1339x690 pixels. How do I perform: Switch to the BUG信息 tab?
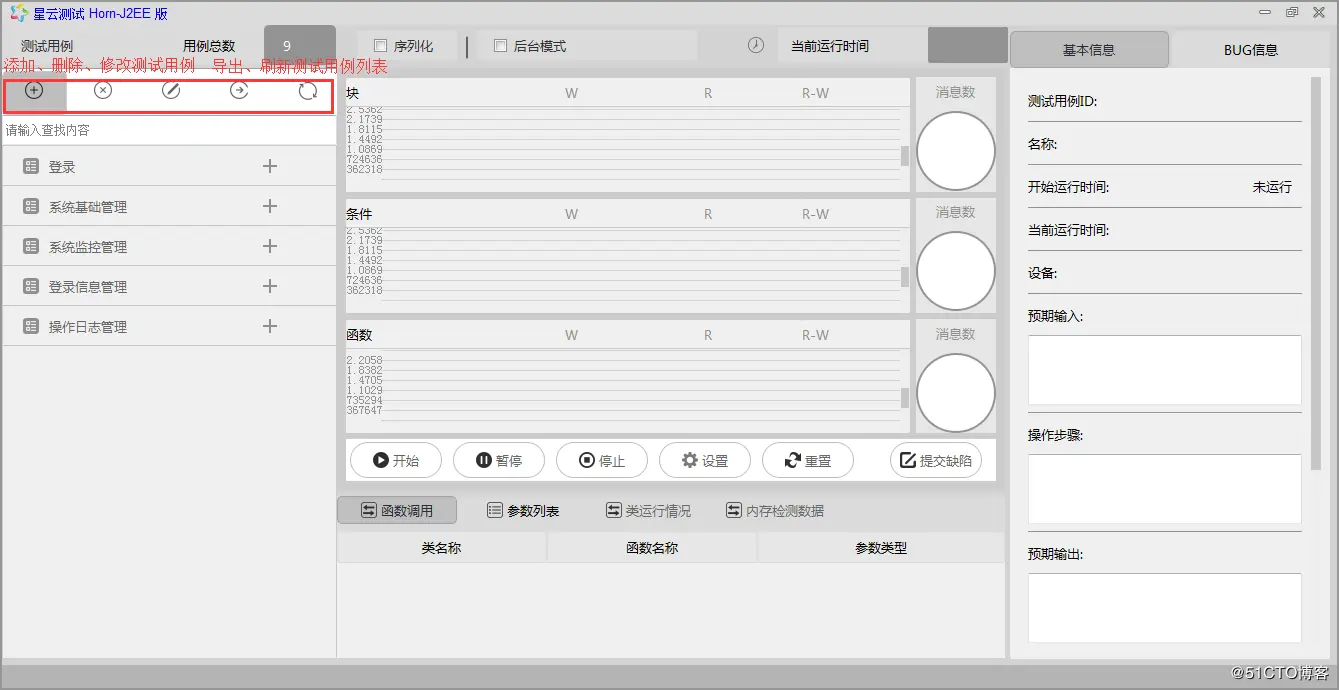[1250, 49]
